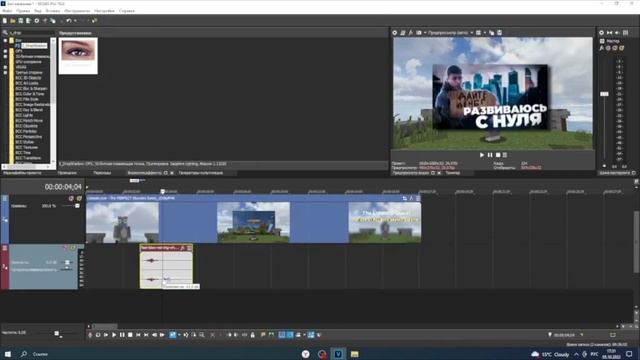Image resolution: width=640 pixels, height=360 pixels.
Task: Select the video clip's first thumbnail
Action: click(122, 222)
